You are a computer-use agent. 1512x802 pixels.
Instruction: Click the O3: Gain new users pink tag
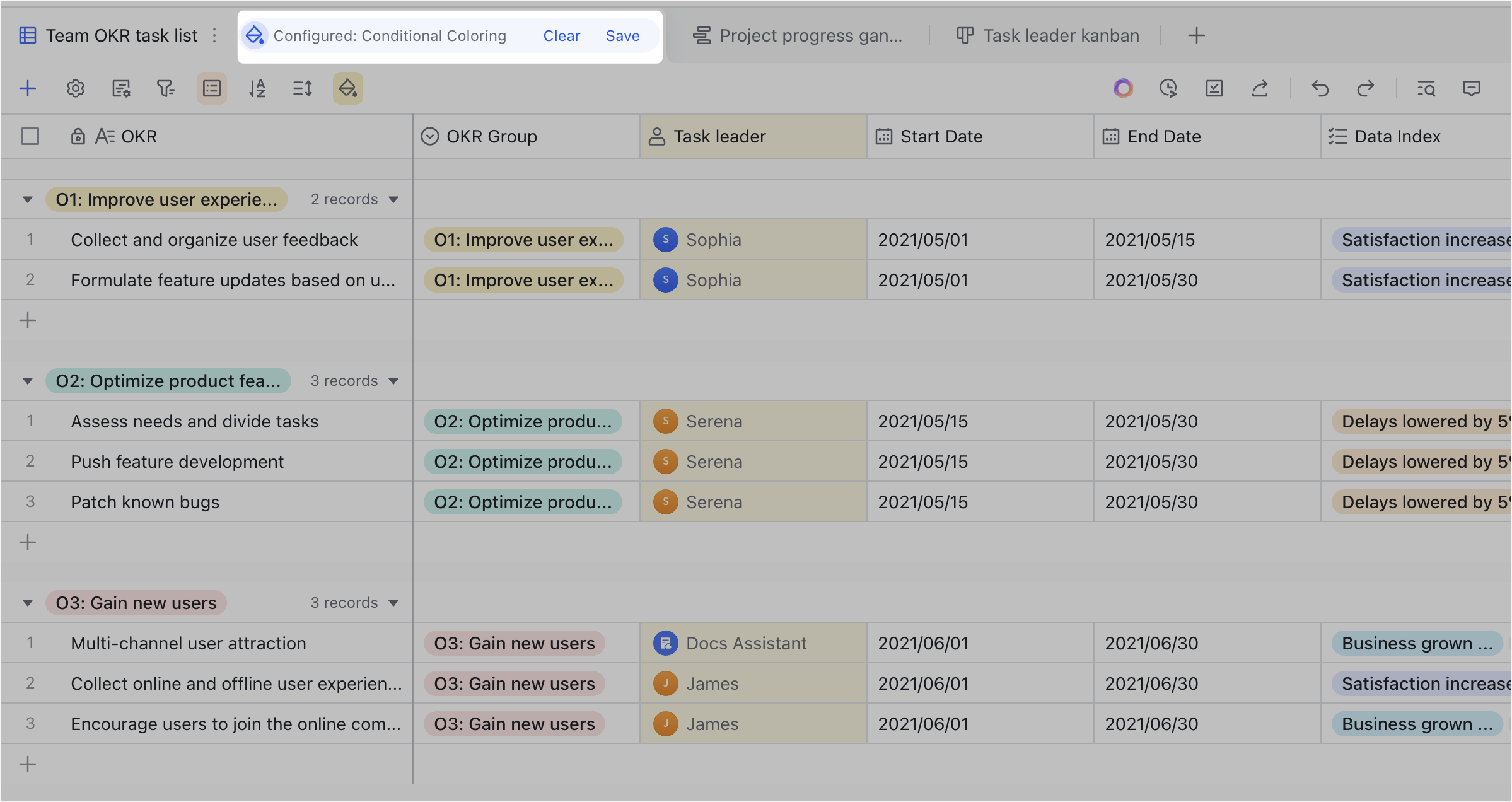[136, 603]
